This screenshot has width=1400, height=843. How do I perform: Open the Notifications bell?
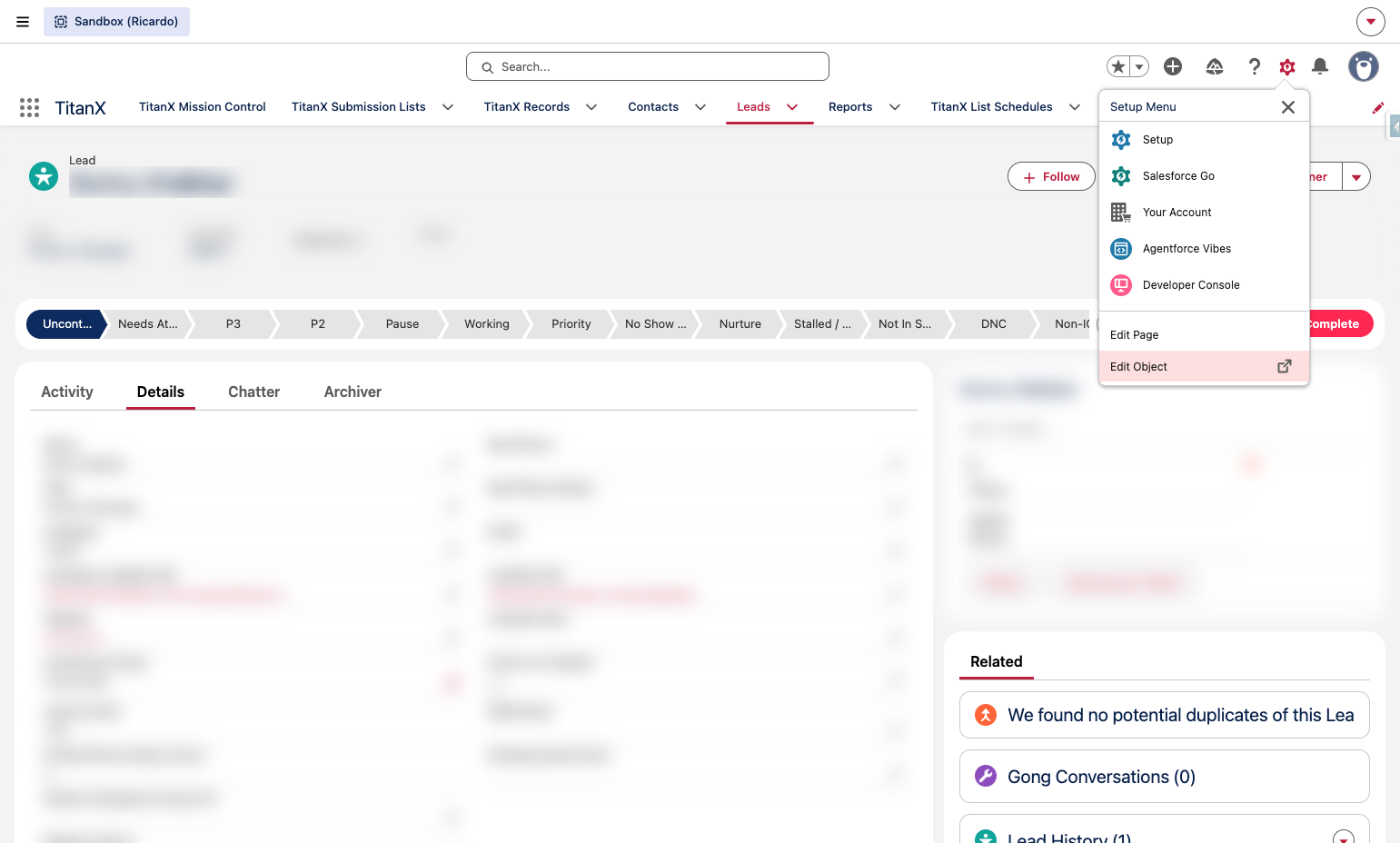click(1320, 66)
